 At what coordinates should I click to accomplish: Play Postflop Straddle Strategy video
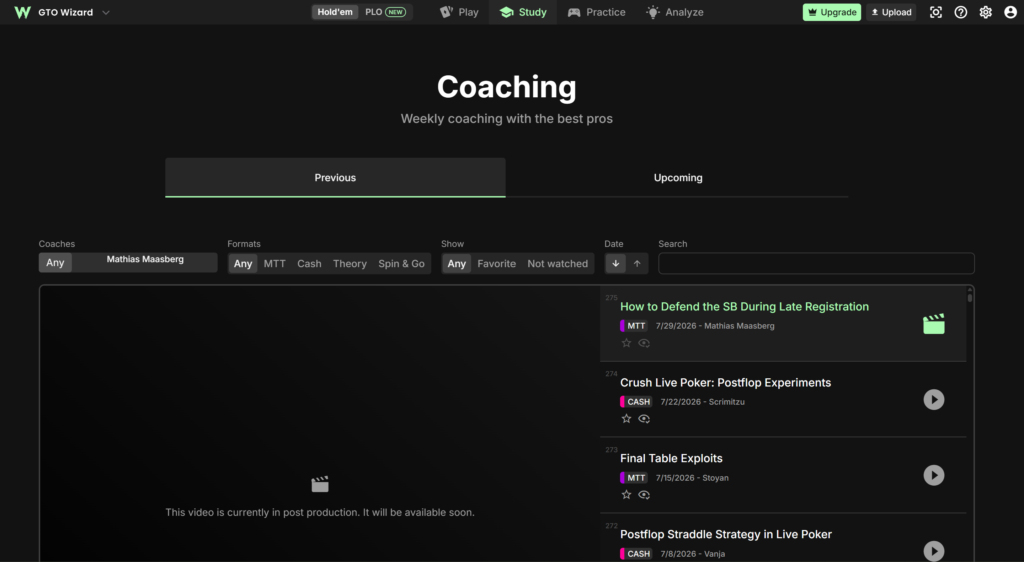(934, 551)
